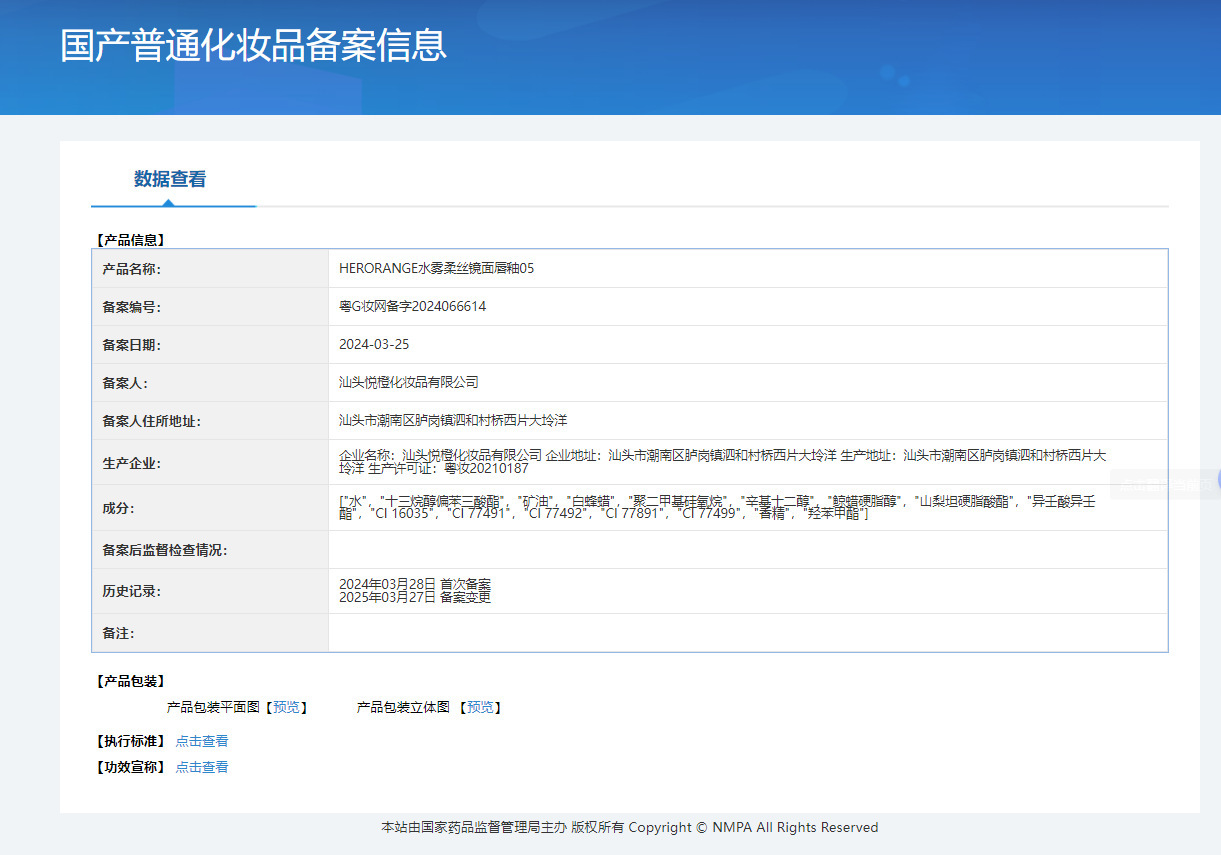
Task: Click the 【产品信息】 section heading
Action: click(130, 240)
